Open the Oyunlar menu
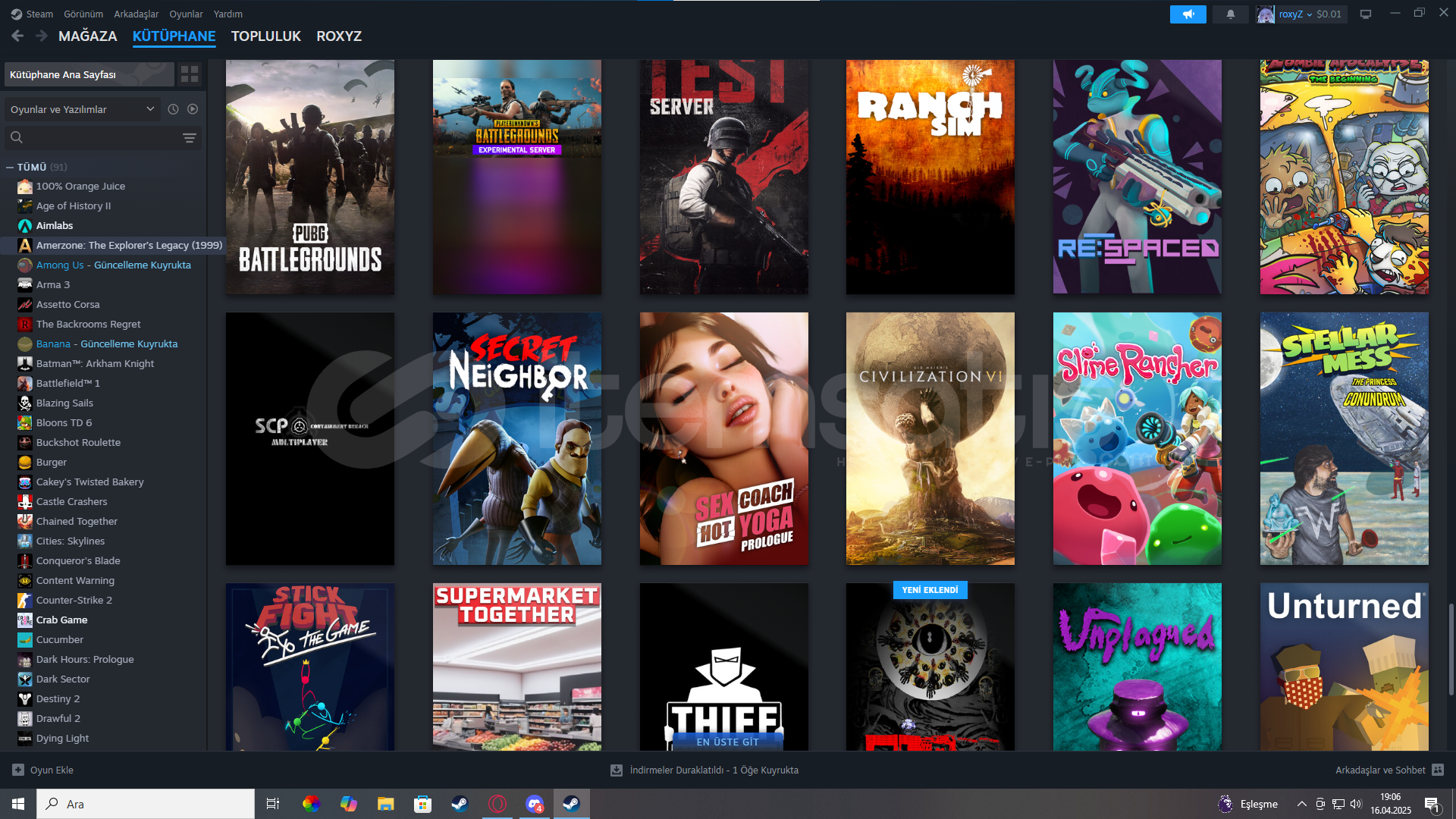Screen dimensions: 1456x819 tap(186, 14)
